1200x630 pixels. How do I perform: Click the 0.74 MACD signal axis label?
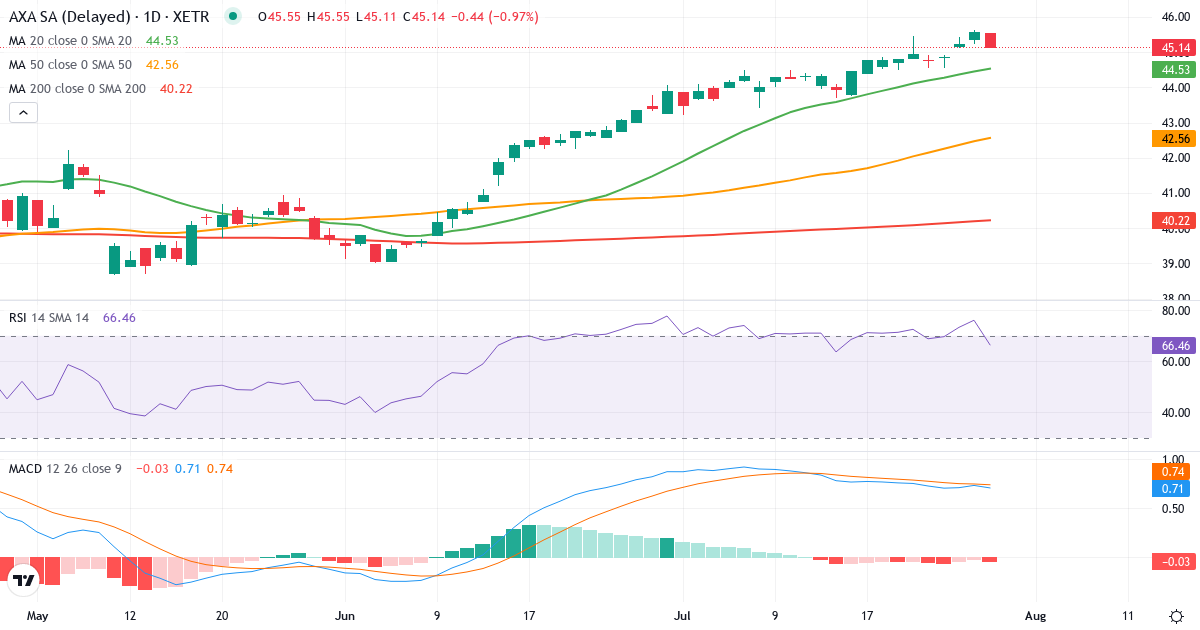(x=1174, y=471)
